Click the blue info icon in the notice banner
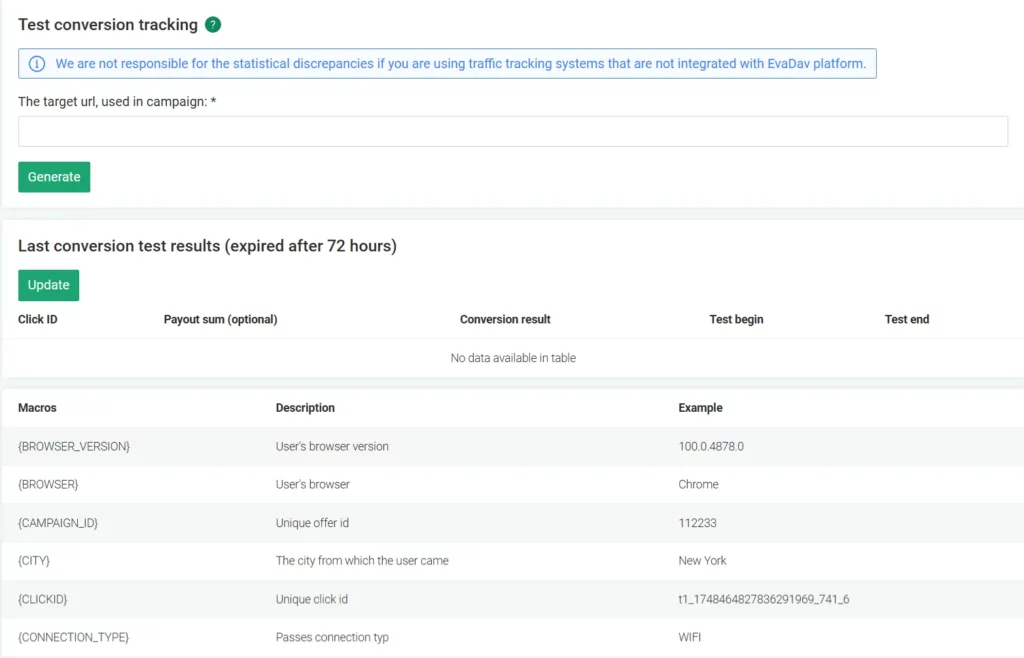The height and width of the screenshot is (658, 1024). pos(38,63)
